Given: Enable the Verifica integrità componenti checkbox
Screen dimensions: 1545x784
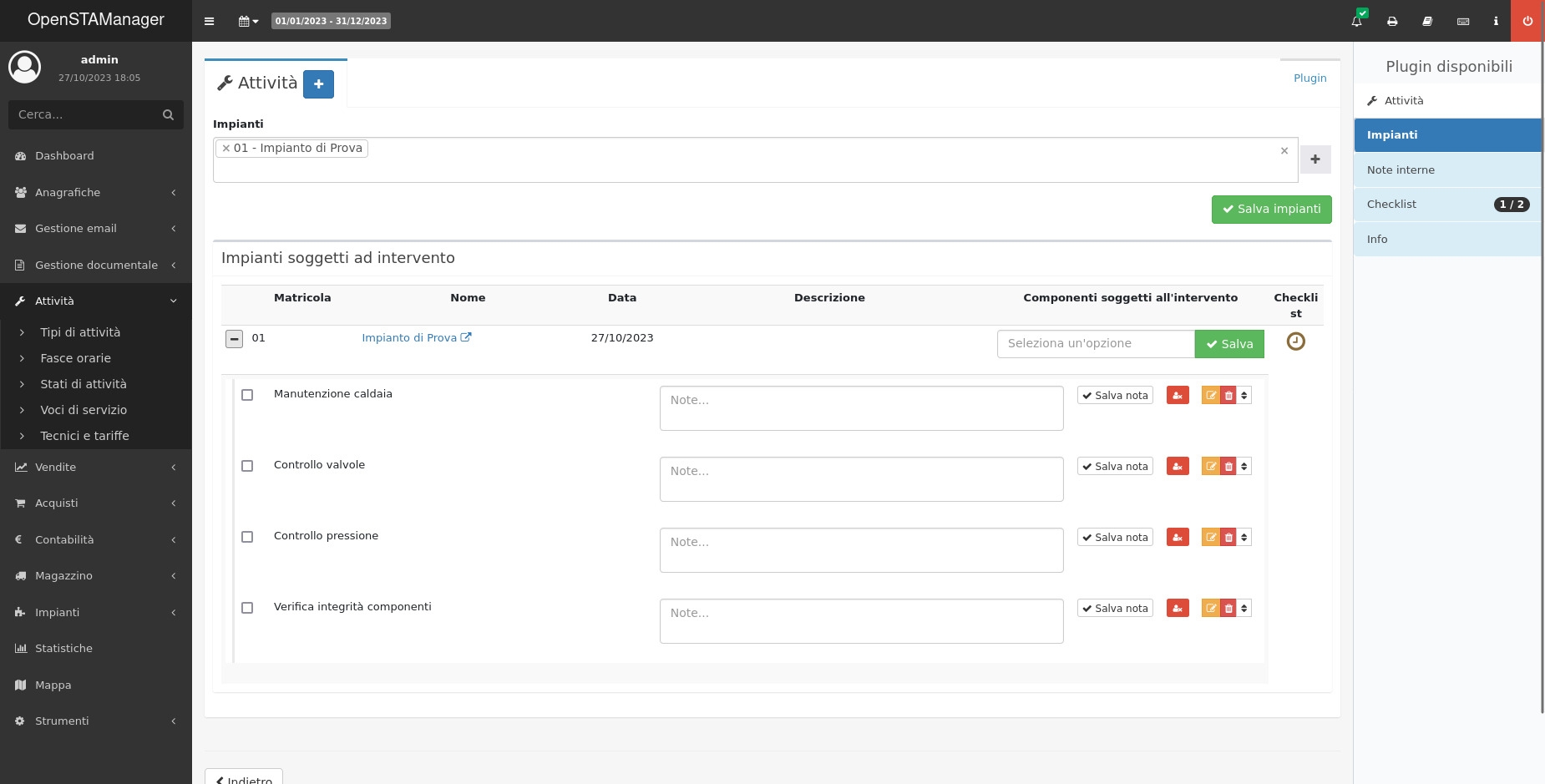Looking at the screenshot, I should [x=247, y=608].
